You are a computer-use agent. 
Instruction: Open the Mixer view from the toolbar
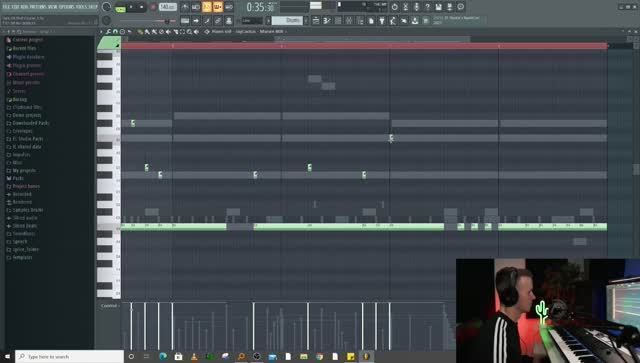pyautogui.click(x=349, y=20)
